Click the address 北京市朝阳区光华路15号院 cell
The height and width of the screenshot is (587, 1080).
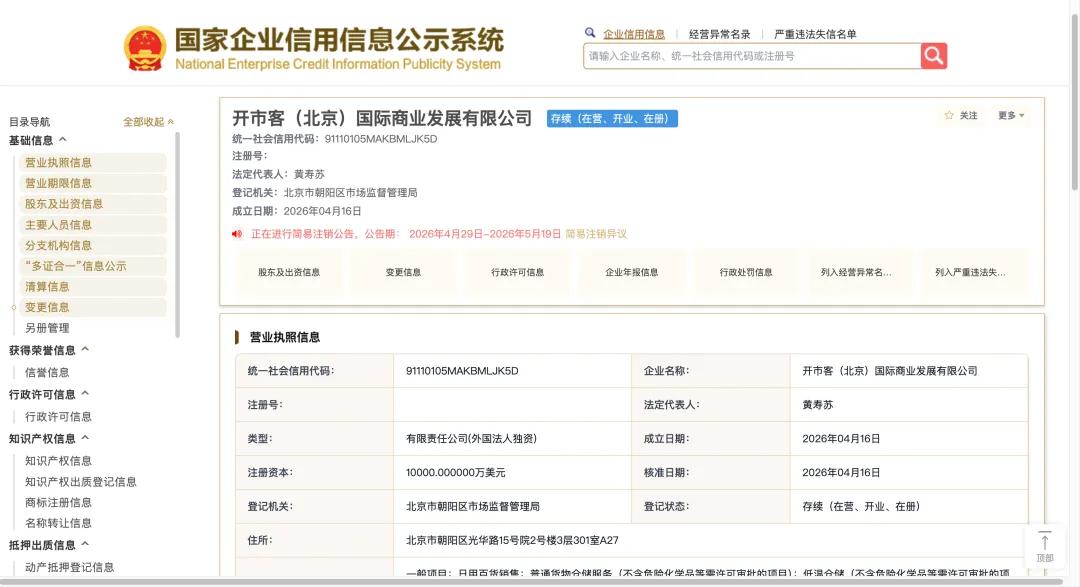[x=710, y=540]
